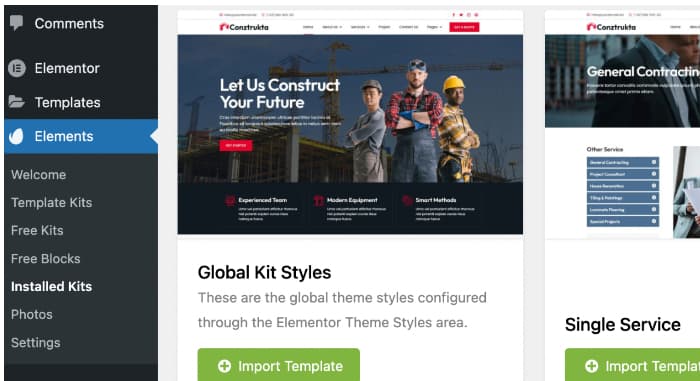700x381 pixels.
Task: Click 'Let Us Construct Your Future' headline
Action: [x=280, y=94]
